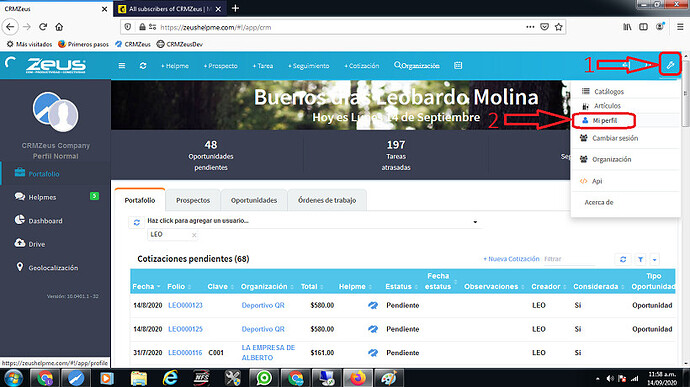Expand the caret dropdown next to the filter funnel
This screenshot has width=690, height=387.
[x=654, y=259]
